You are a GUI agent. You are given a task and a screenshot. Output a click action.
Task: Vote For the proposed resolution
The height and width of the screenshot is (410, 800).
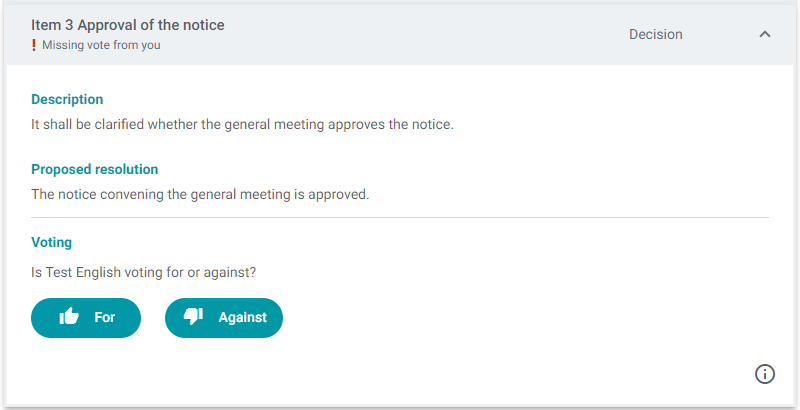click(86, 317)
